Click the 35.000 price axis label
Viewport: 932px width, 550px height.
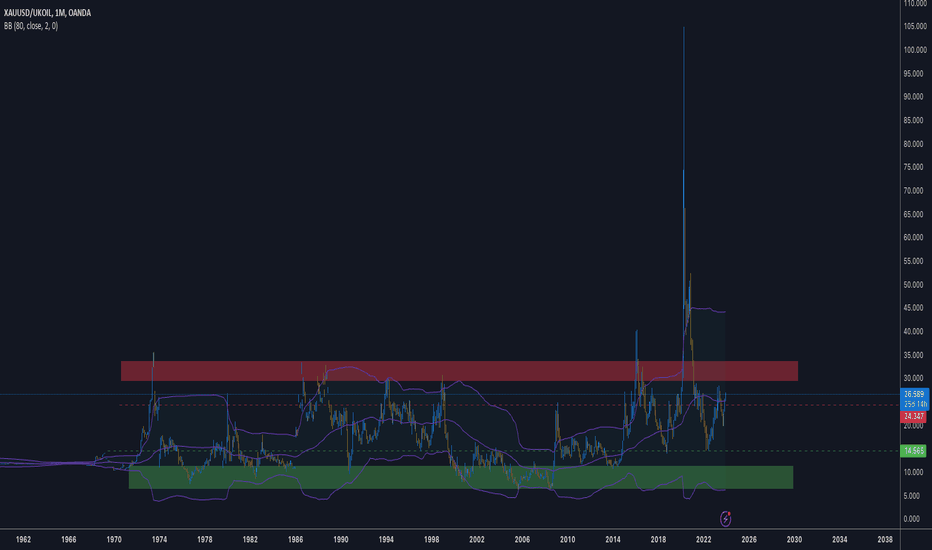point(915,355)
